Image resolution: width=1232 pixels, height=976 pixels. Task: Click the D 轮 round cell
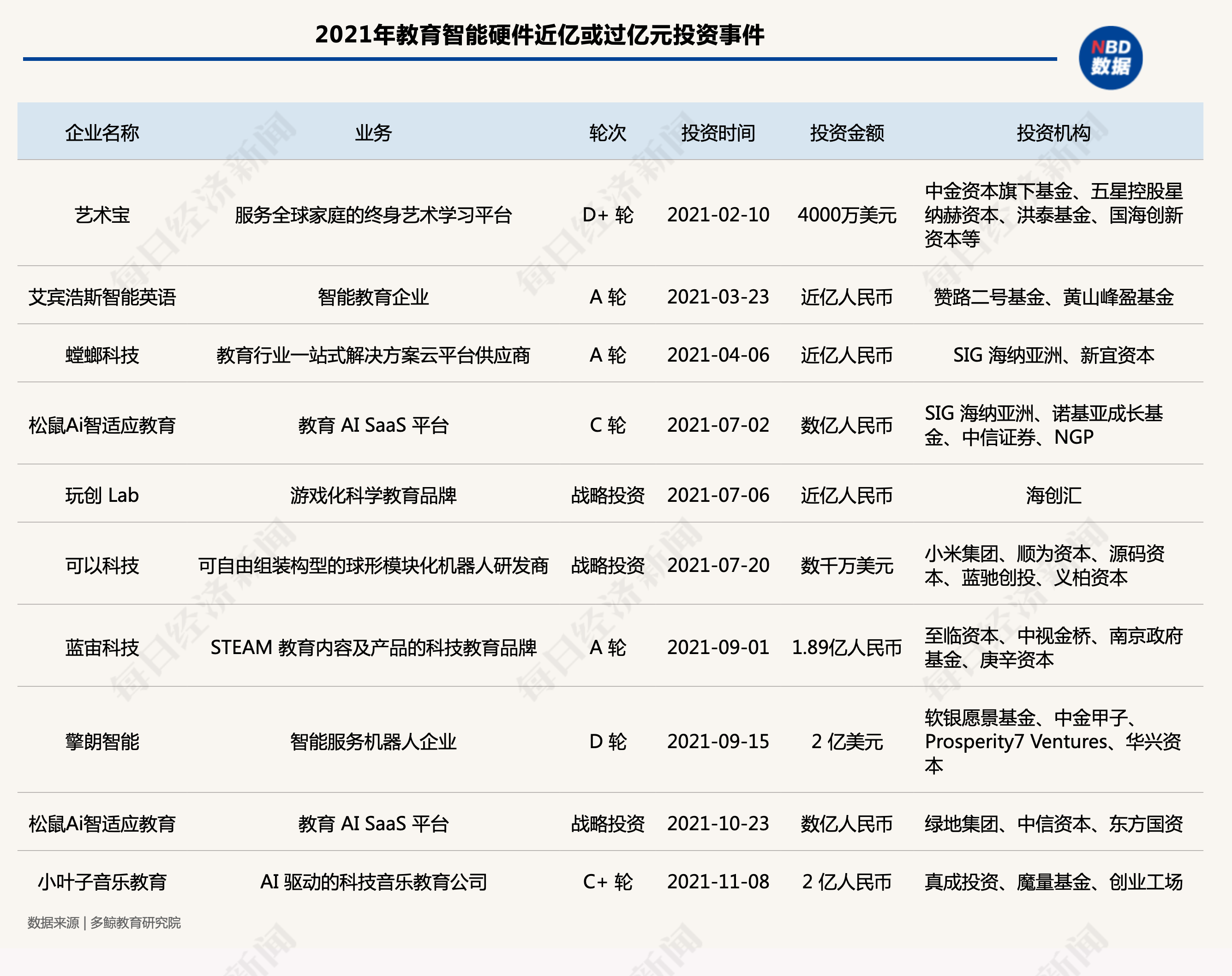[x=607, y=742]
